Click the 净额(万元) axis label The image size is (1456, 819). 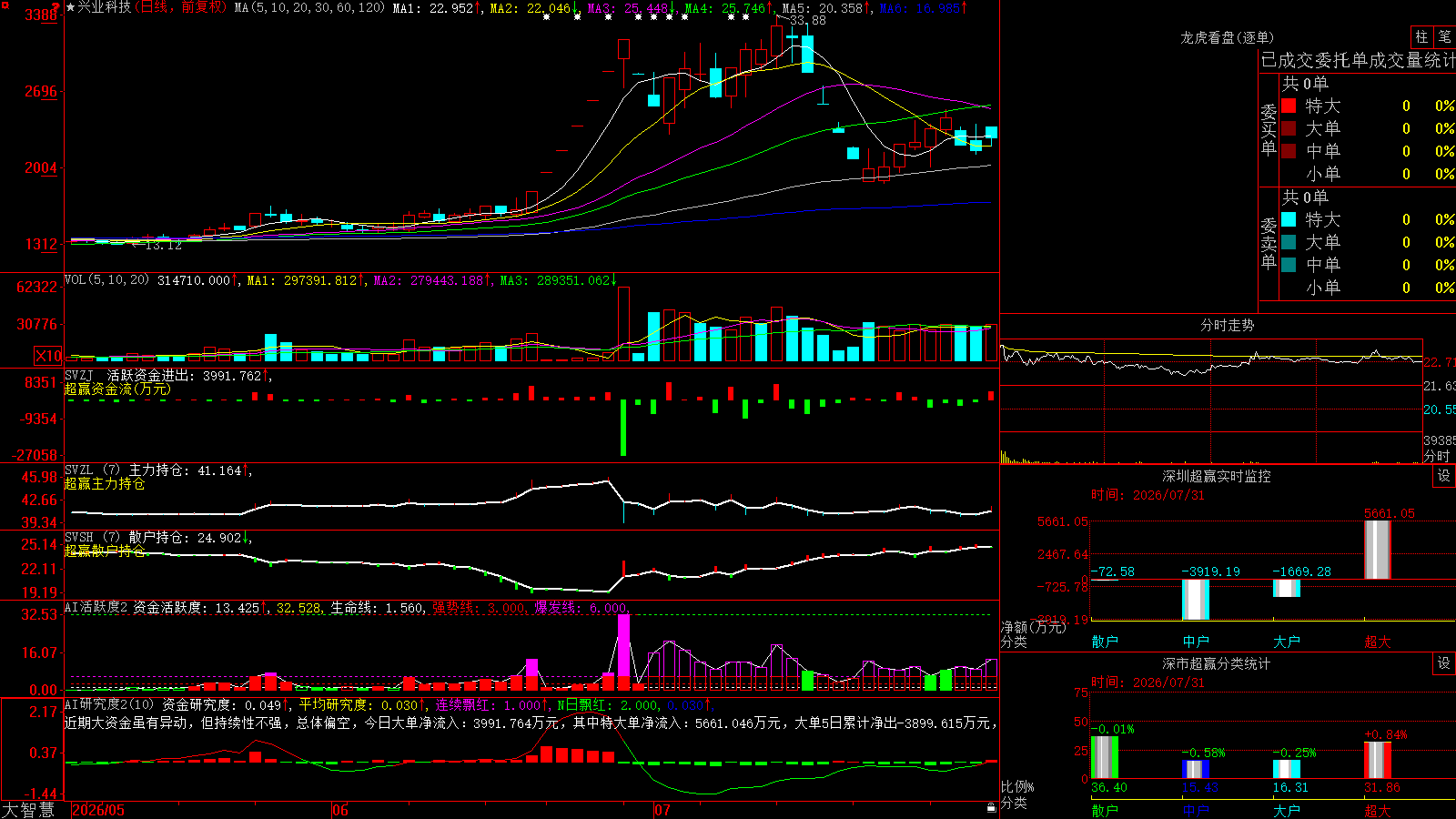pos(1033,627)
